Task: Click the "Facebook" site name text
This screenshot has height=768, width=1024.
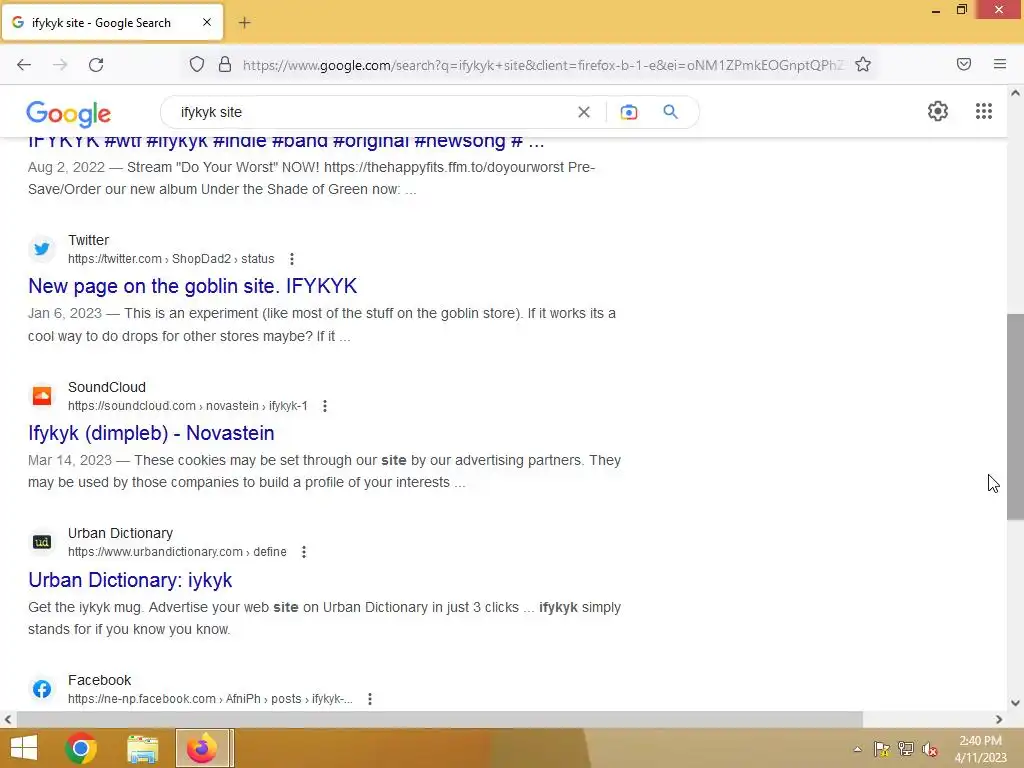Action: coord(100,680)
